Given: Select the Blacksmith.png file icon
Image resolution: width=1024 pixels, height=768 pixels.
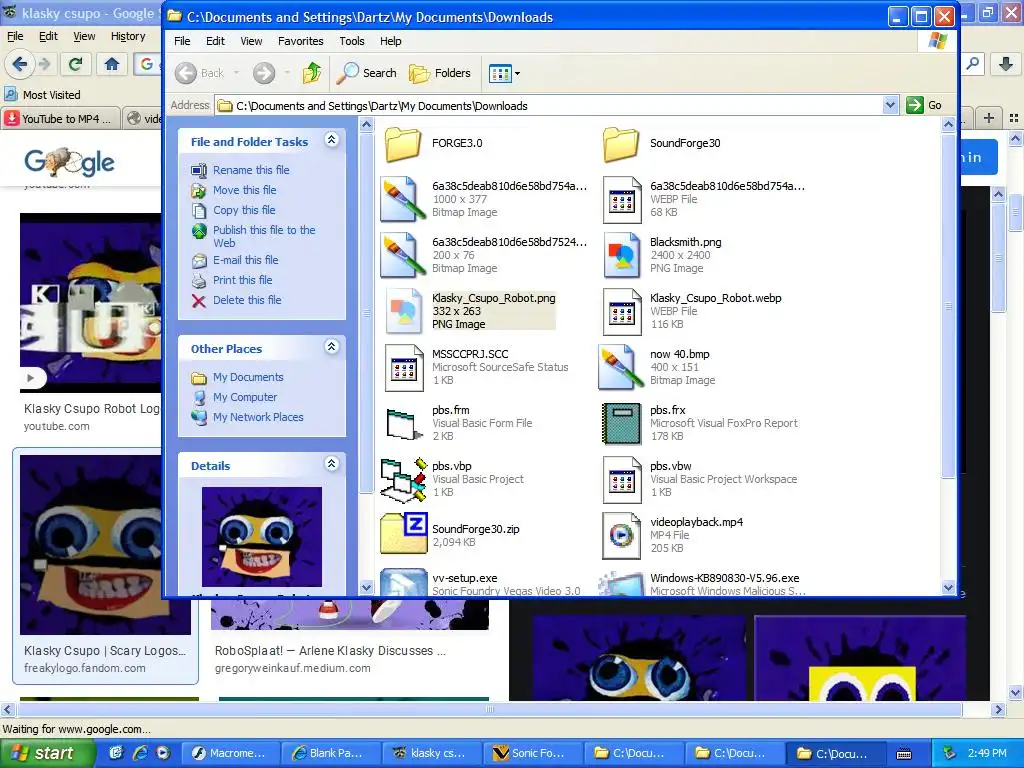Looking at the screenshot, I should 621,255.
